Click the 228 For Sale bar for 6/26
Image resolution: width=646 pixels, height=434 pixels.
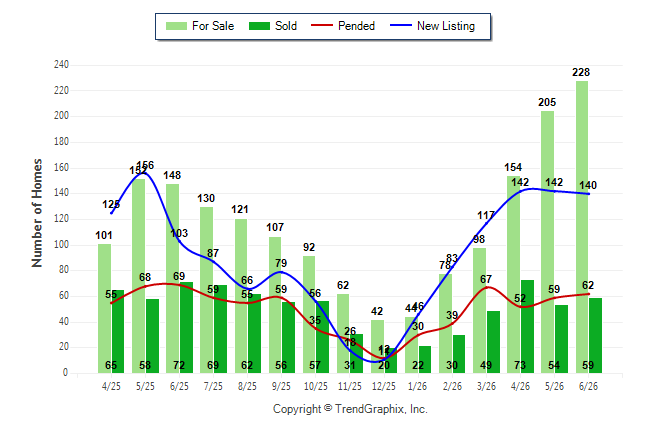click(x=582, y=227)
